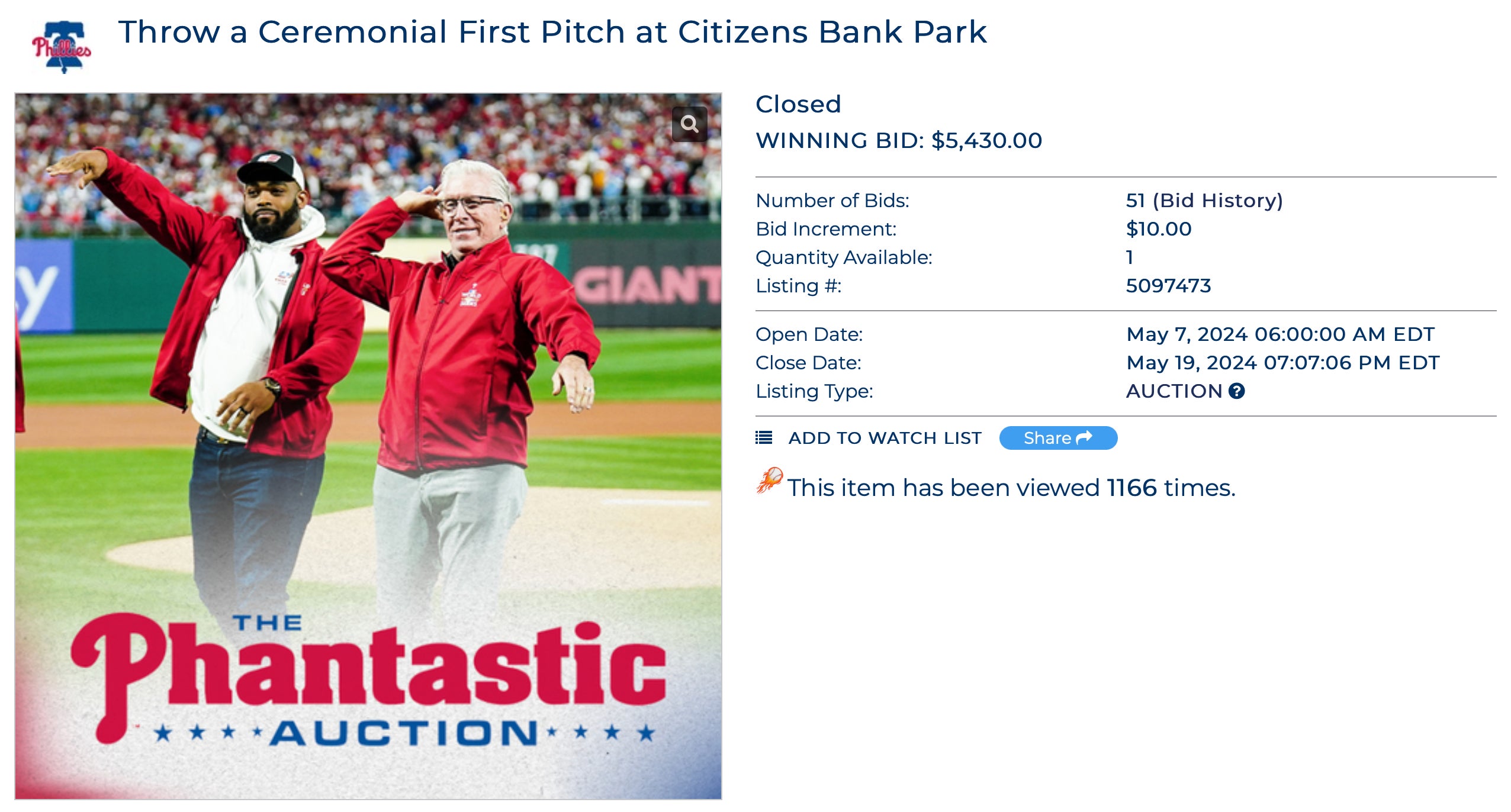This screenshot has width=1511, height=812.
Task: Click the Ceremonial First Pitch title heading
Action: (x=552, y=32)
